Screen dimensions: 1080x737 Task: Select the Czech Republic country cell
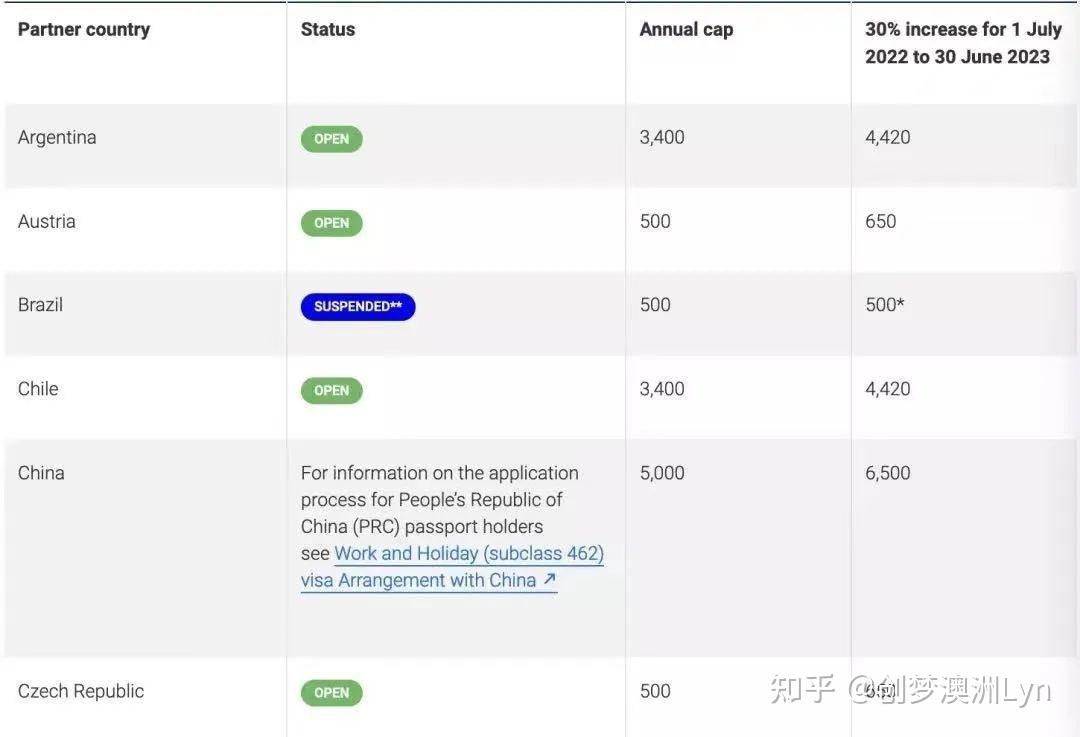click(x=81, y=691)
